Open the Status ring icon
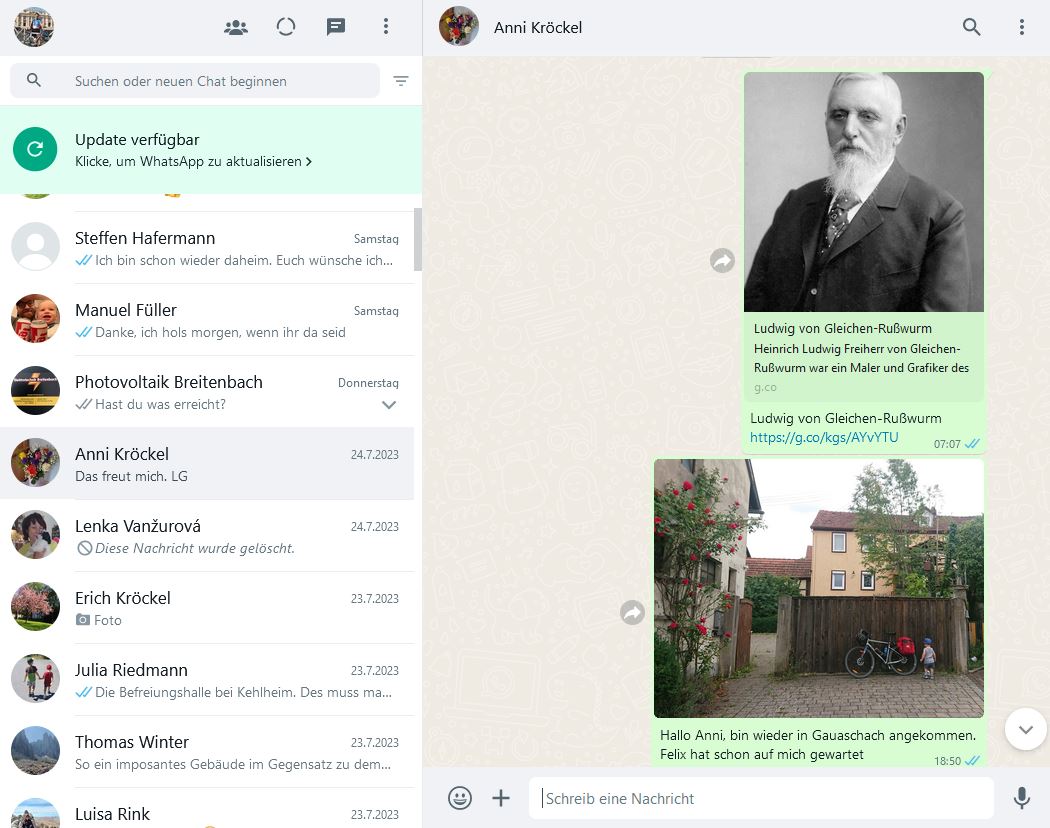This screenshot has height=828, width=1050. point(286,27)
